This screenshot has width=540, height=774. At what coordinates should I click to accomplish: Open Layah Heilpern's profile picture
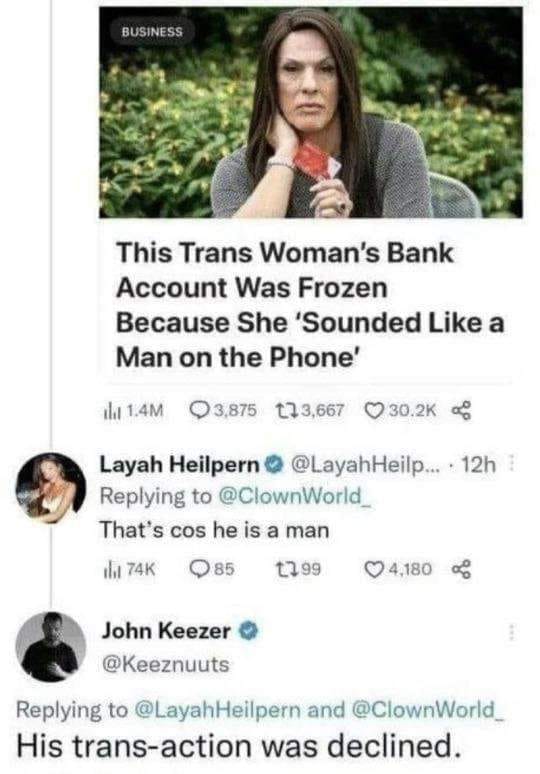tap(50, 485)
